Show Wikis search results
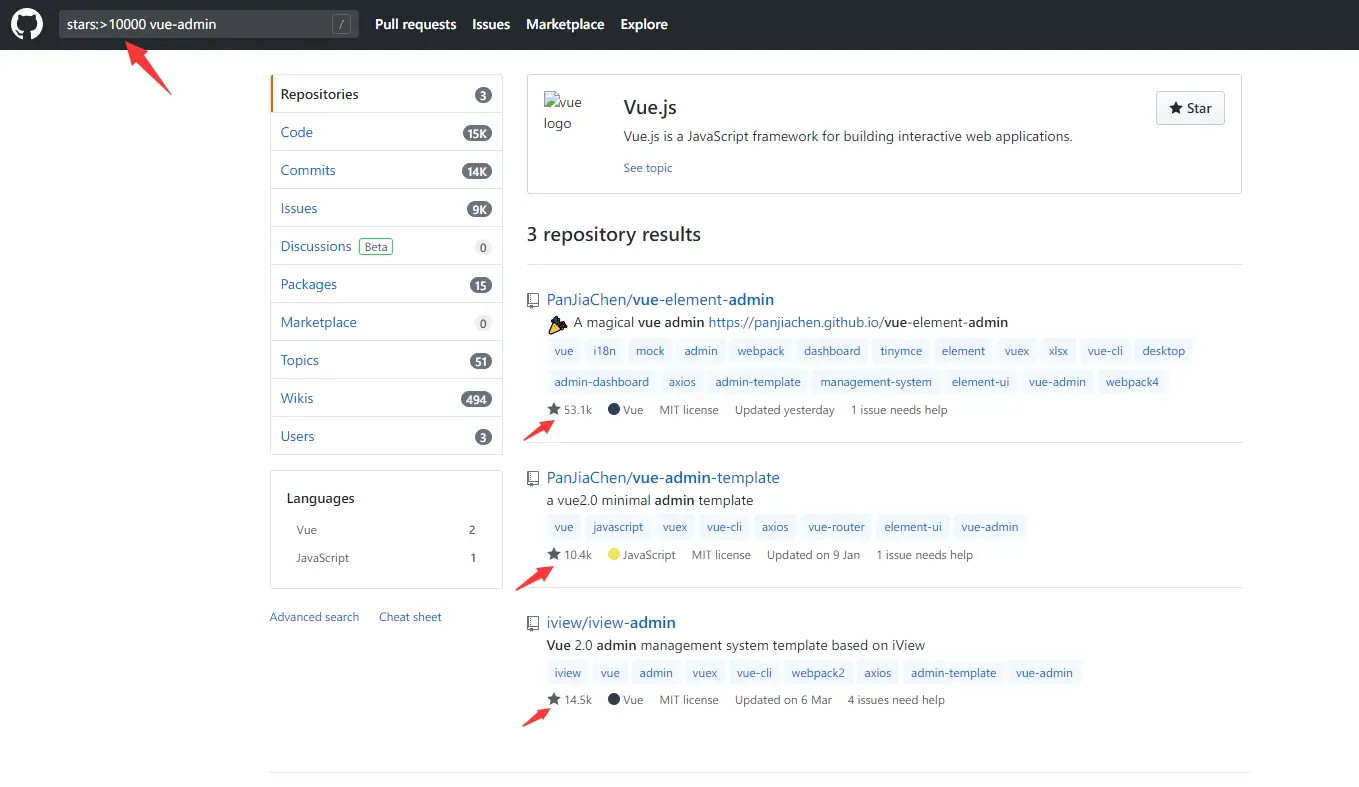This screenshot has width=1359, height=787. click(297, 398)
